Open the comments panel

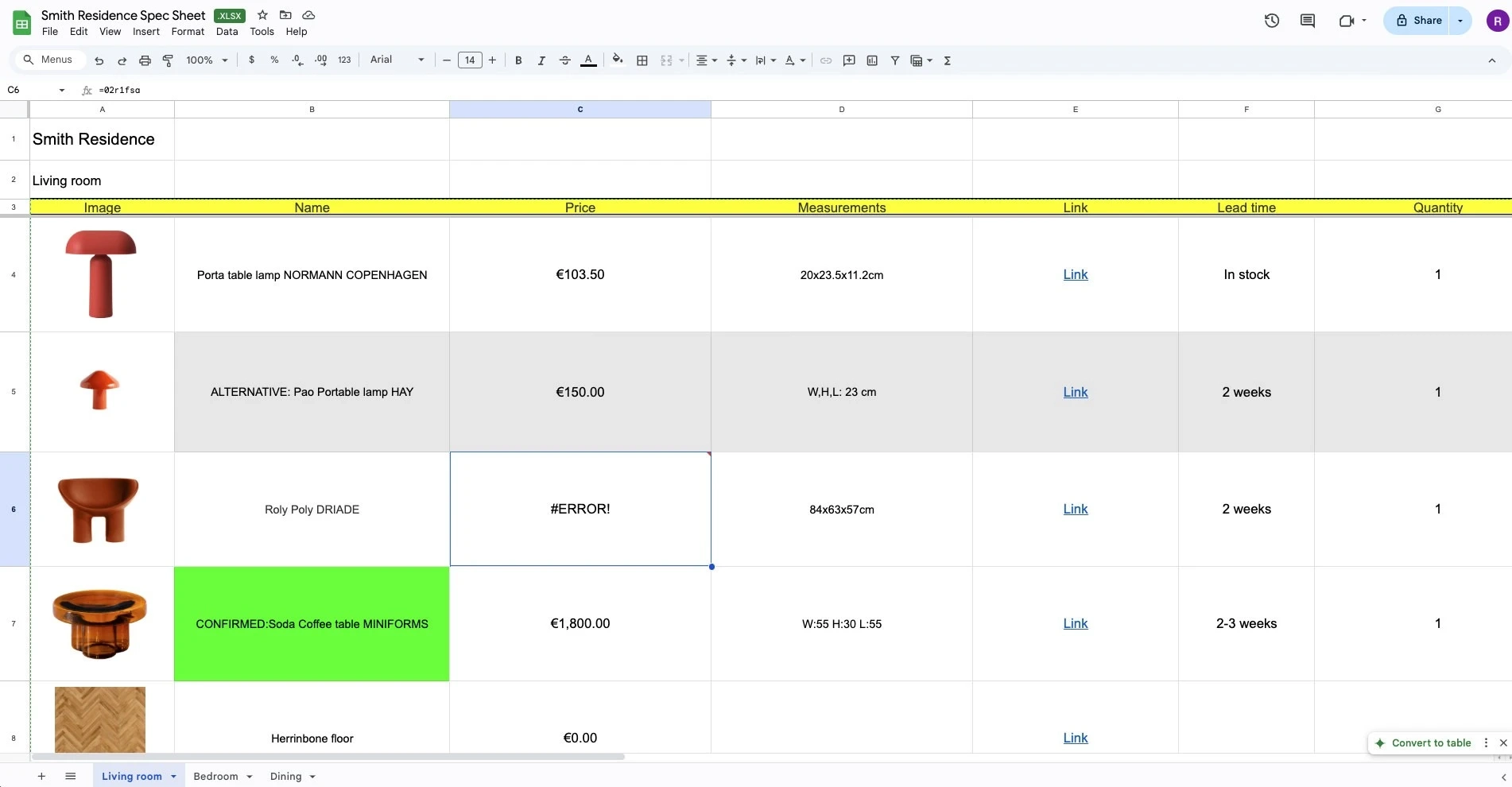[1308, 21]
